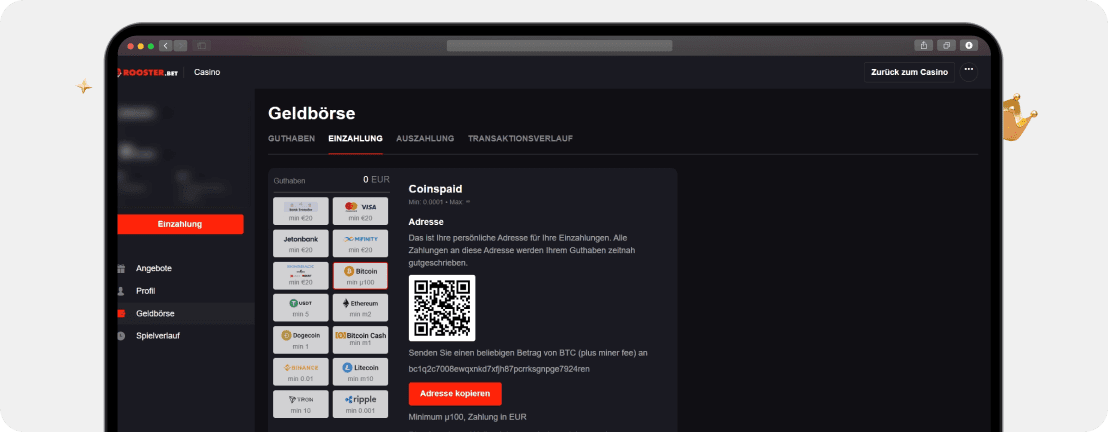Select Bitcoin Cash deposit method

click(x=360, y=339)
